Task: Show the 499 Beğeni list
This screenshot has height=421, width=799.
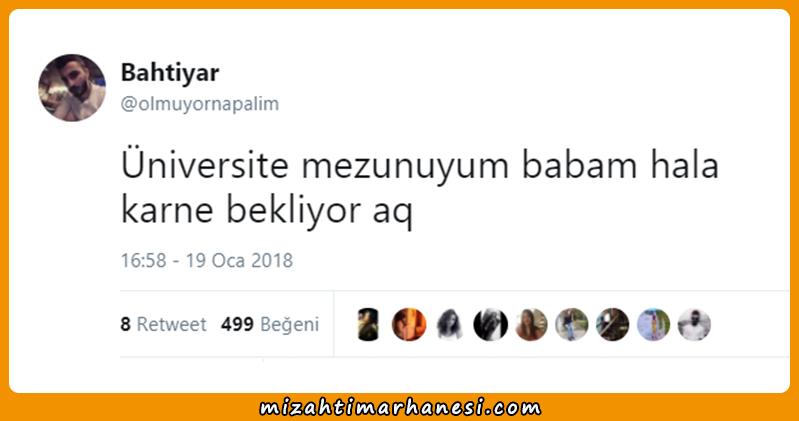Action: (270, 324)
